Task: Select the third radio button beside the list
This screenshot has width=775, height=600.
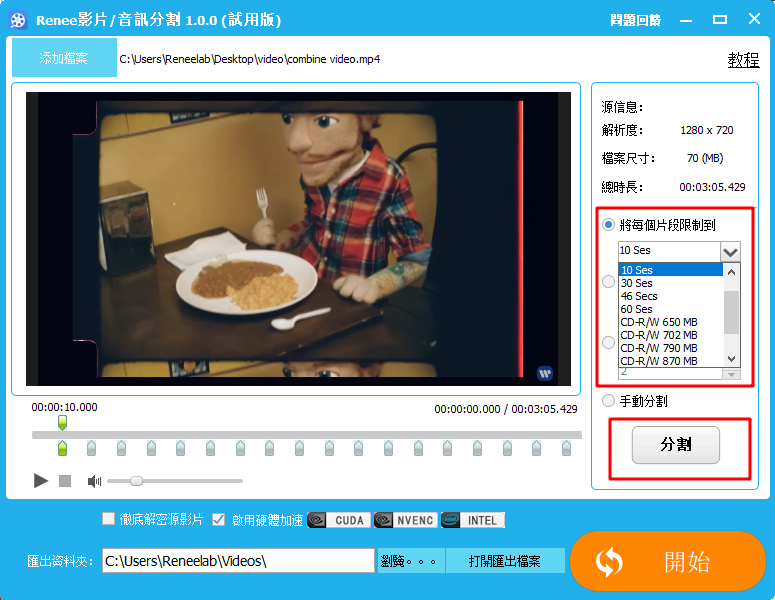Action: (608, 342)
